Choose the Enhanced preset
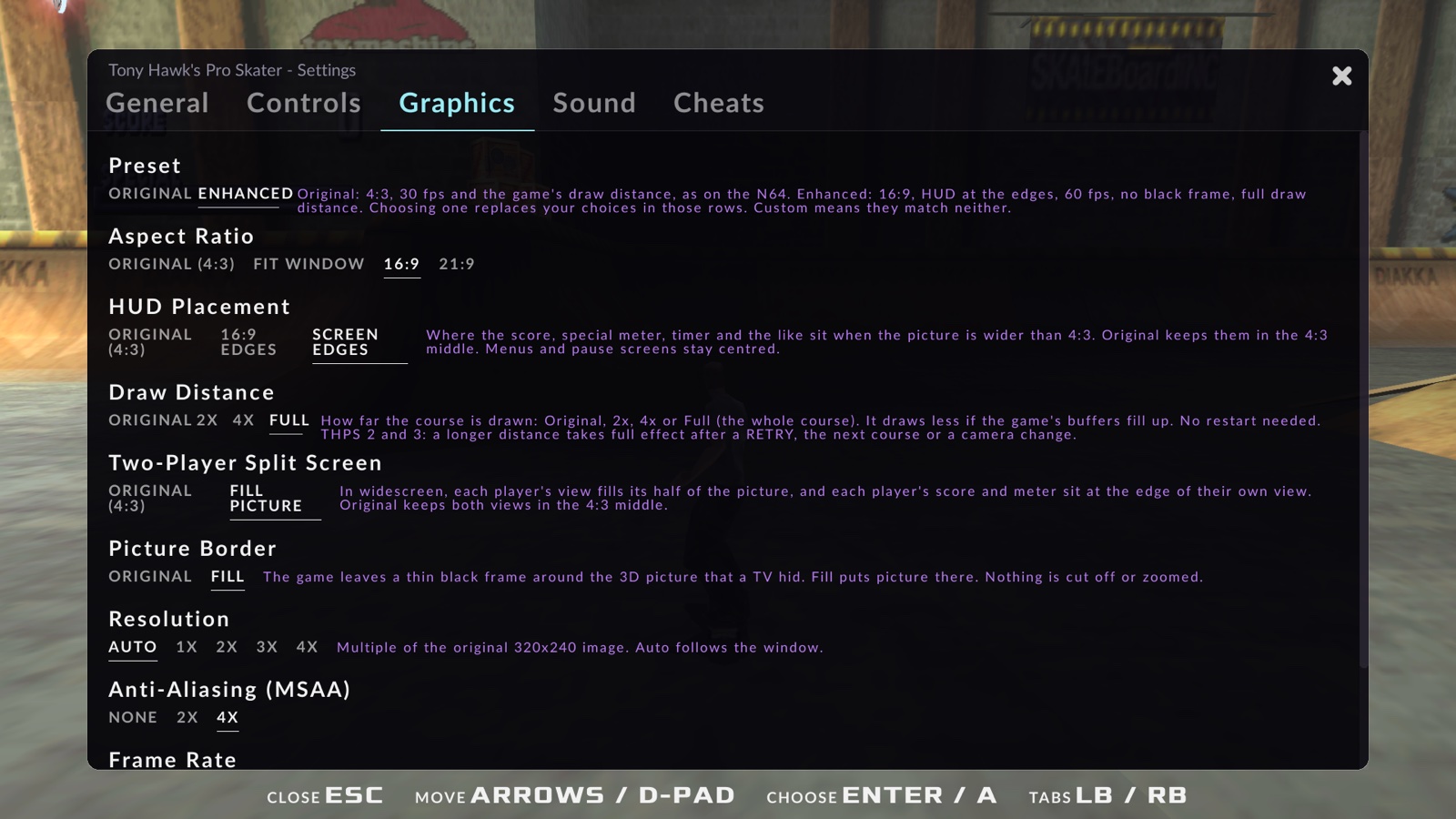Viewport: 1456px width, 819px height. 246,194
